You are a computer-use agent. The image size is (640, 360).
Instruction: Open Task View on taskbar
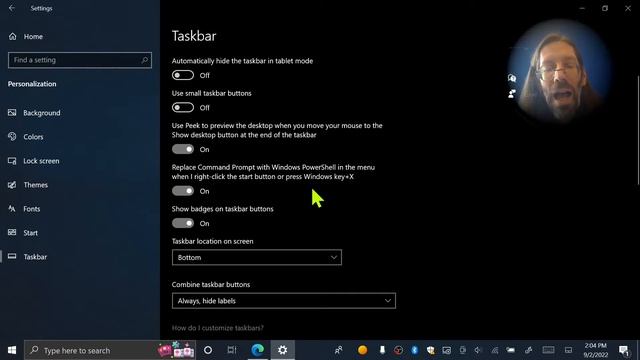point(232,350)
